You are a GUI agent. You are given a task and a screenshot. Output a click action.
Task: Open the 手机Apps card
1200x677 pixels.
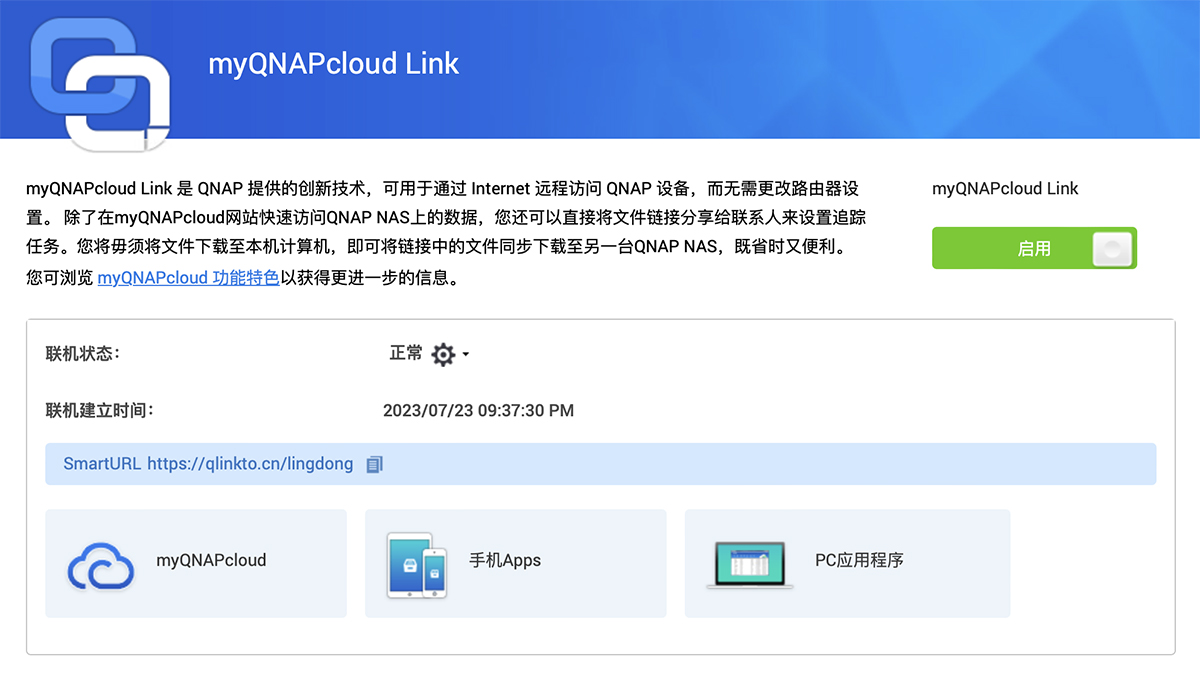[x=515, y=563]
